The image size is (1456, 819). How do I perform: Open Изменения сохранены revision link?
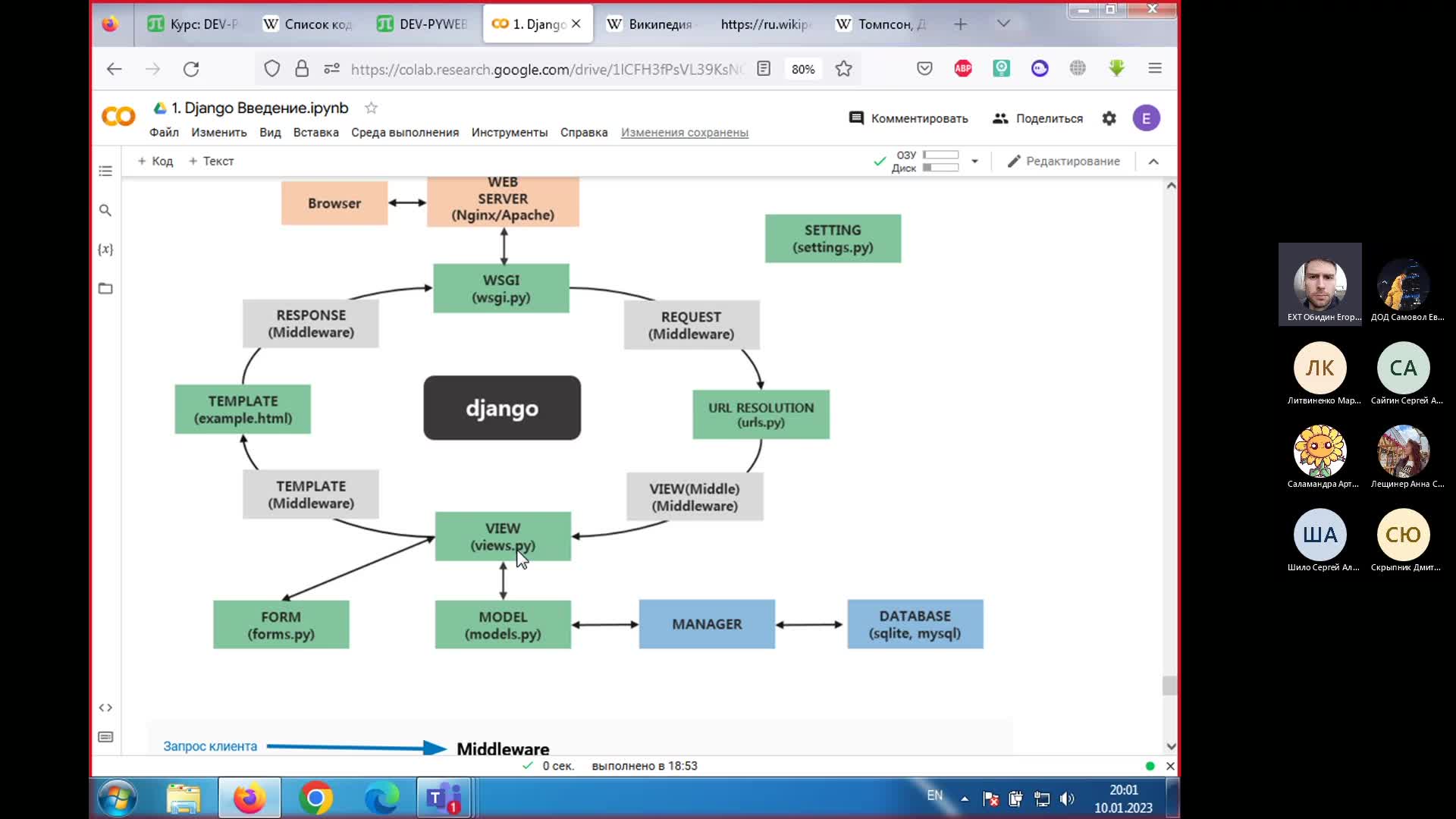pyautogui.click(x=685, y=132)
